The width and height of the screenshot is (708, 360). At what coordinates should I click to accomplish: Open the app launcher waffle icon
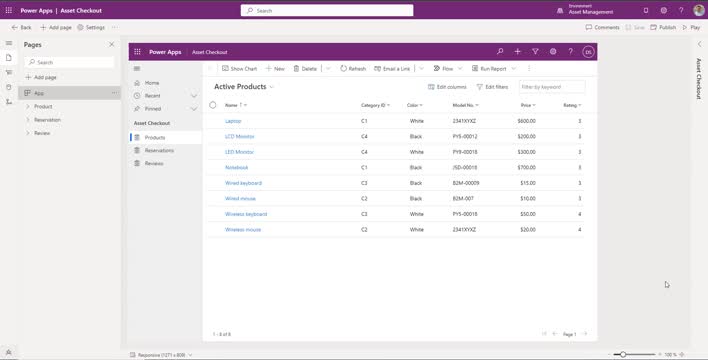pos(9,10)
